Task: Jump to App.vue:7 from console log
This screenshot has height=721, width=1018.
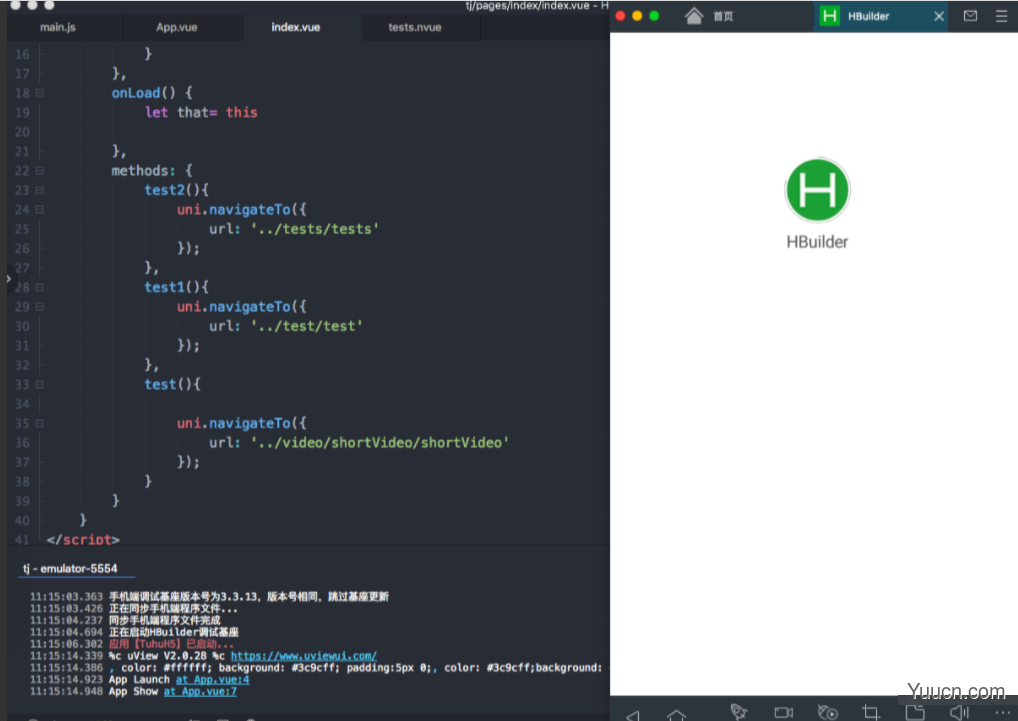Action: [200, 691]
